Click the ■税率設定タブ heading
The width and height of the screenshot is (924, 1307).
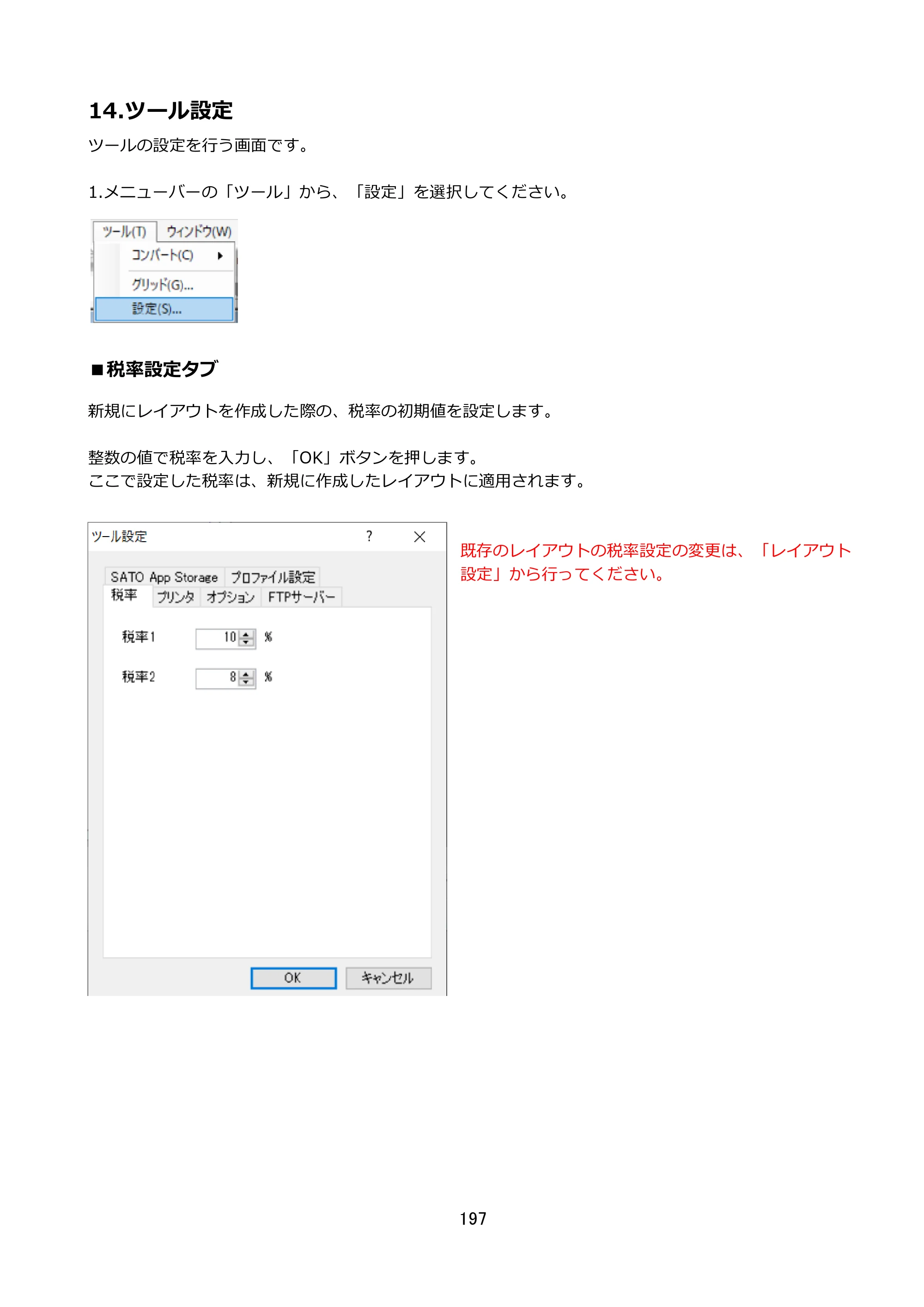pos(154,369)
